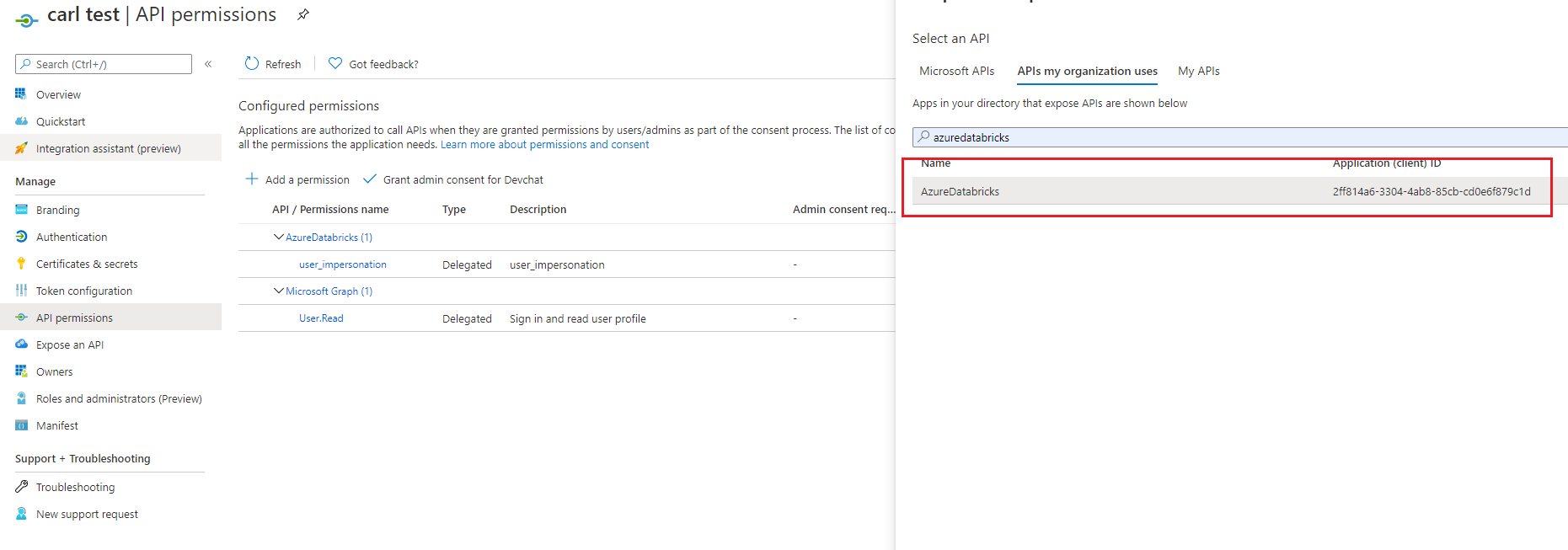Click the sidebar Search (Ctrl+/) field
The height and width of the screenshot is (550, 1568).
104,64
